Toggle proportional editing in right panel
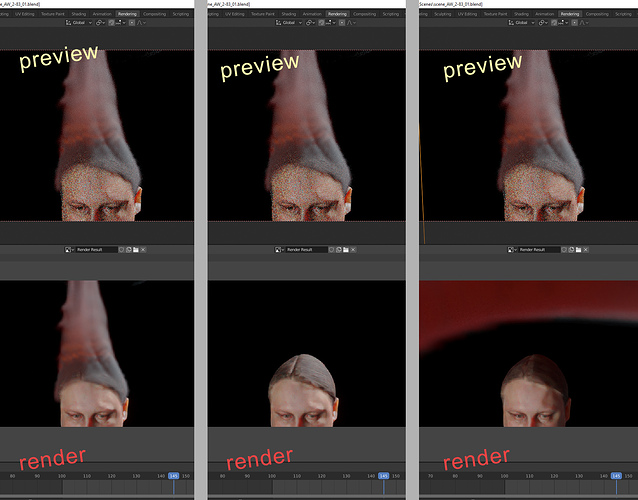Image resolution: width=638 pixels, height=500 pixels. pyautogui.click(x=575, y=23)
